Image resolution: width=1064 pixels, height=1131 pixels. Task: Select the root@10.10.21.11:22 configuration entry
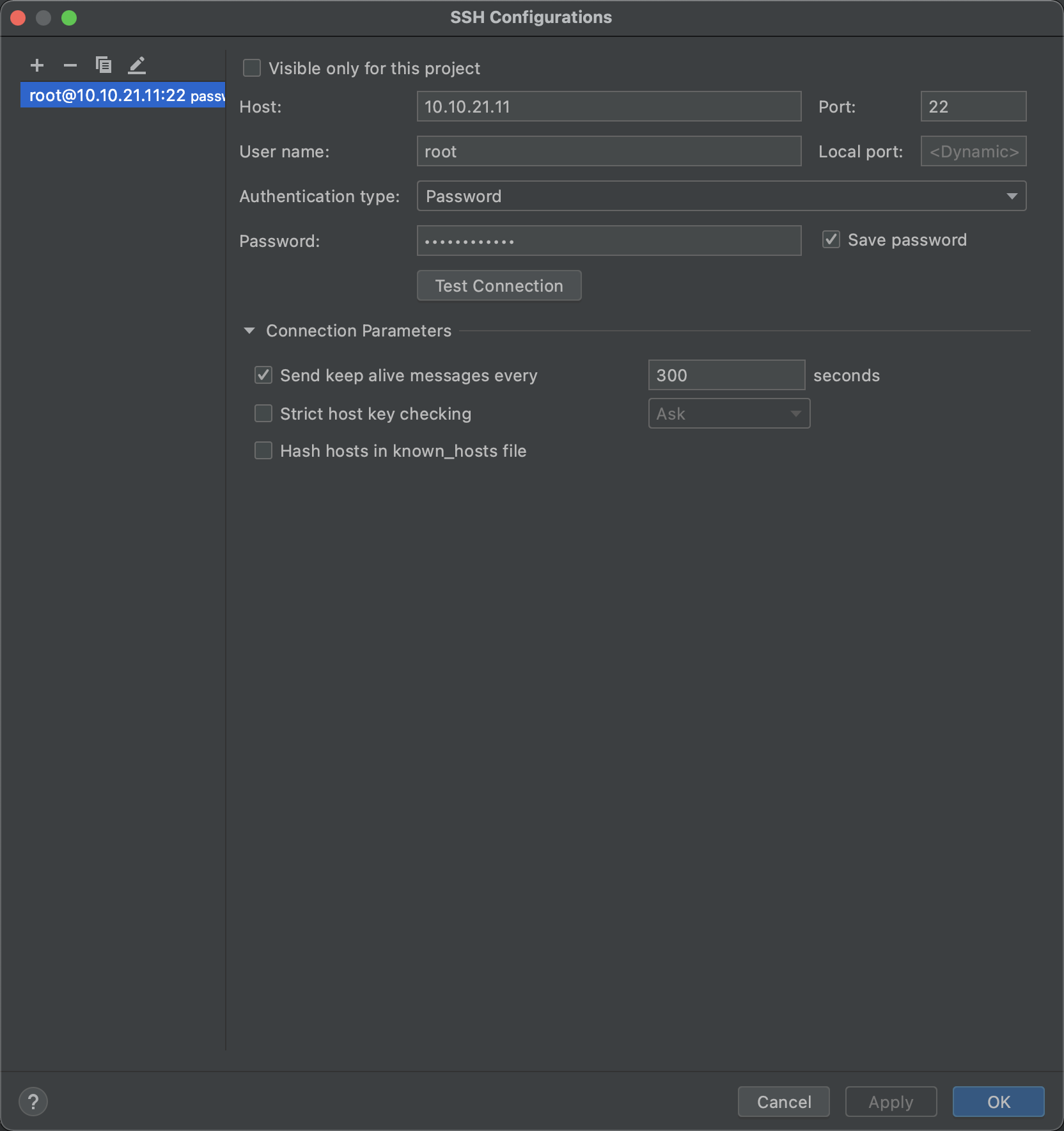[123, 95]
